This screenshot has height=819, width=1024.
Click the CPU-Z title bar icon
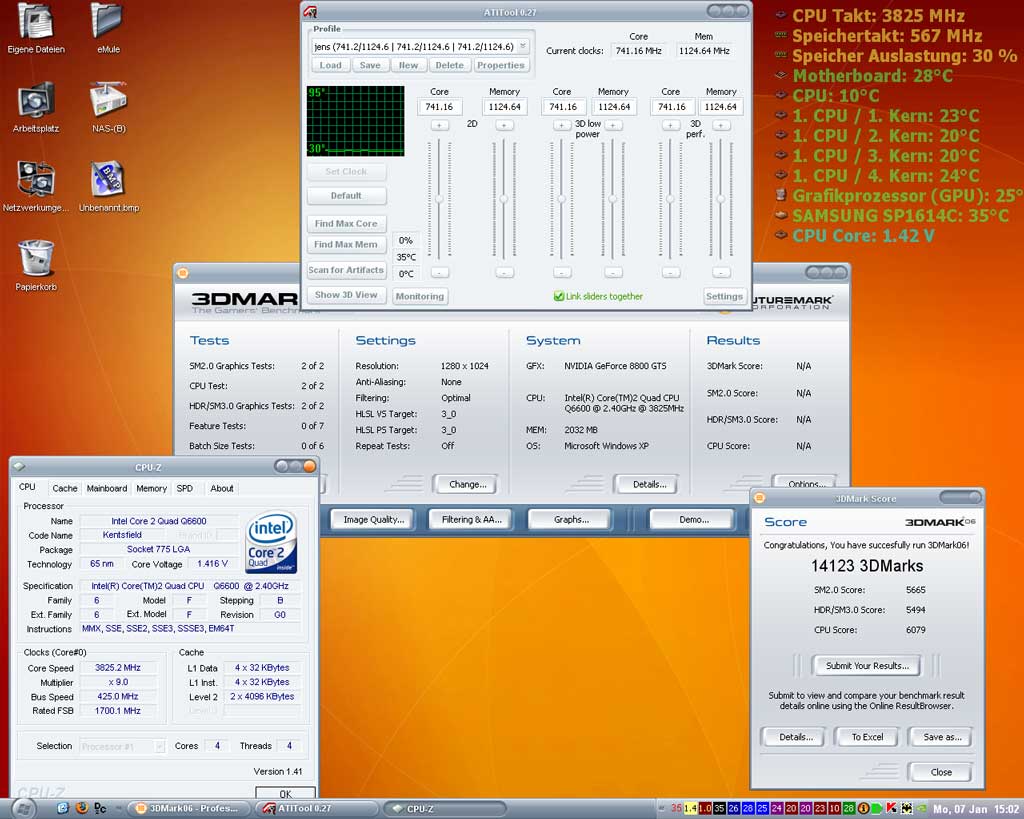point(20,466)
